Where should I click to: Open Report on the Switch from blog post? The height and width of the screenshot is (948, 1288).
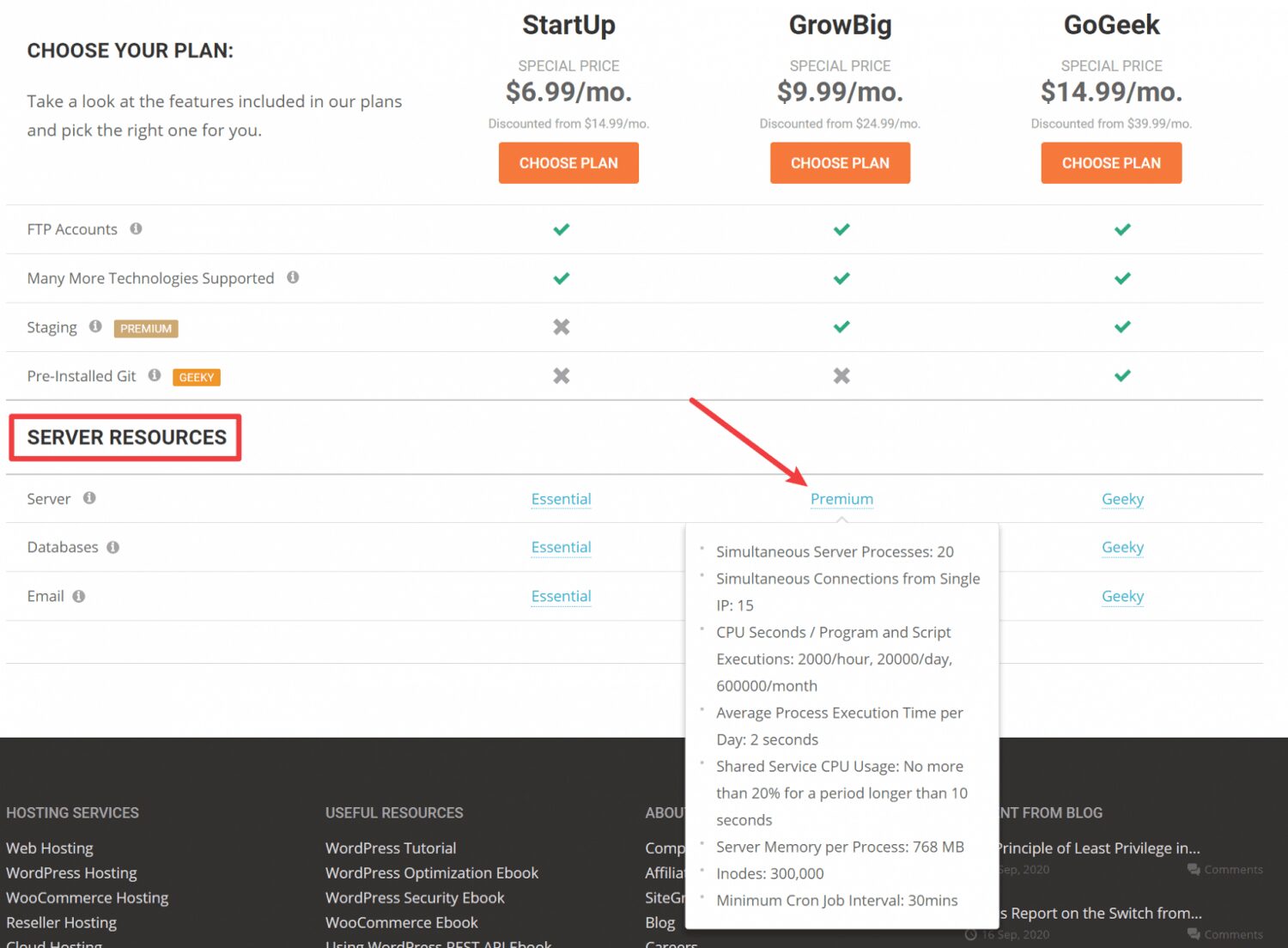(x=1100, y=914)
